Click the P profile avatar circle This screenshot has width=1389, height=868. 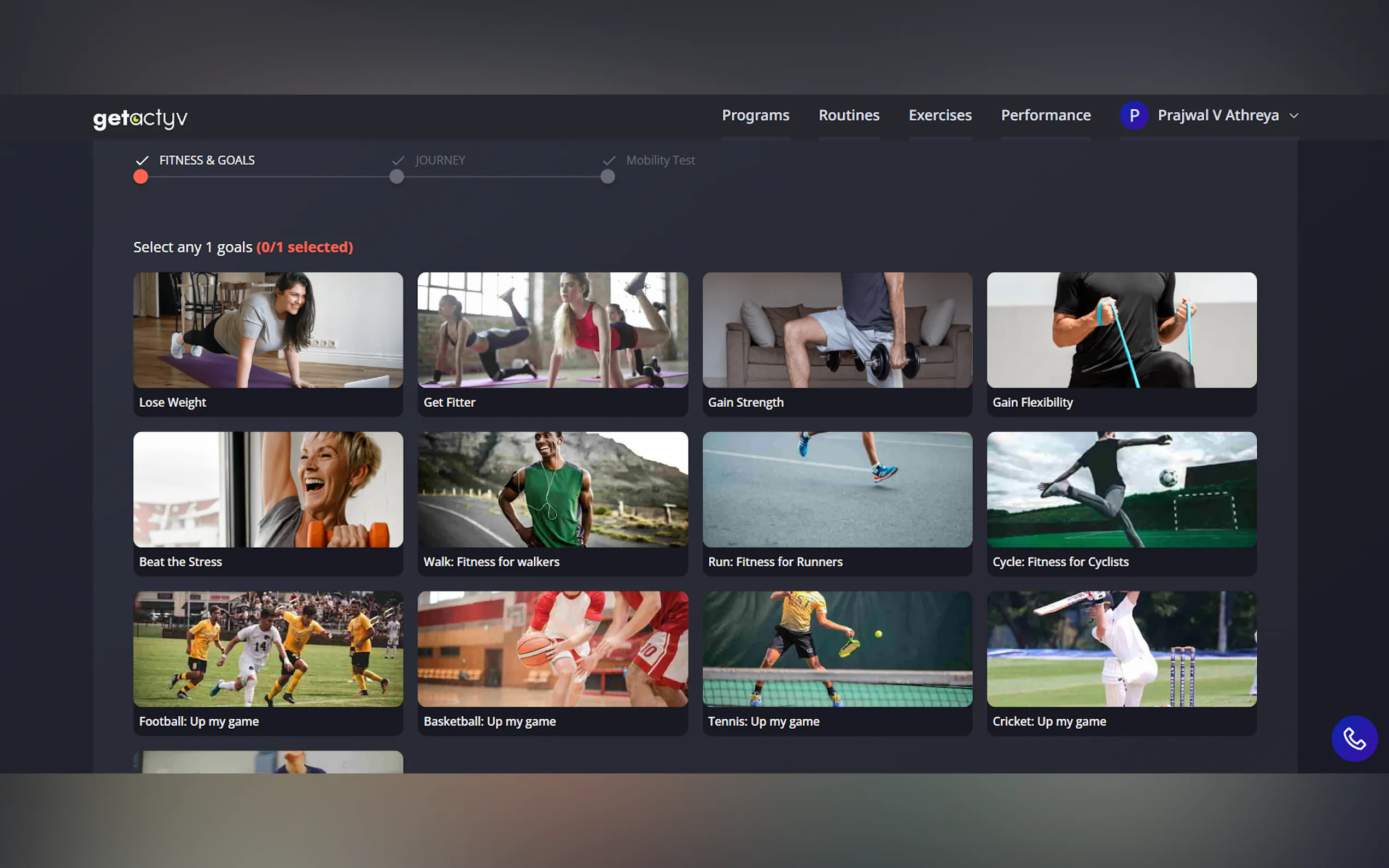[x=1134, y=115]
